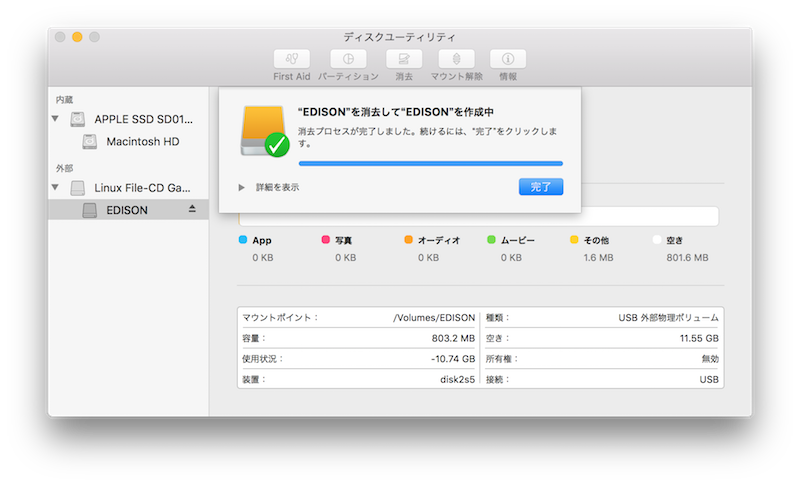This screenshot has width=800, height=485.
Task: Click the erase progress bar
Action: pyautogui.click(x=430, y=163)
